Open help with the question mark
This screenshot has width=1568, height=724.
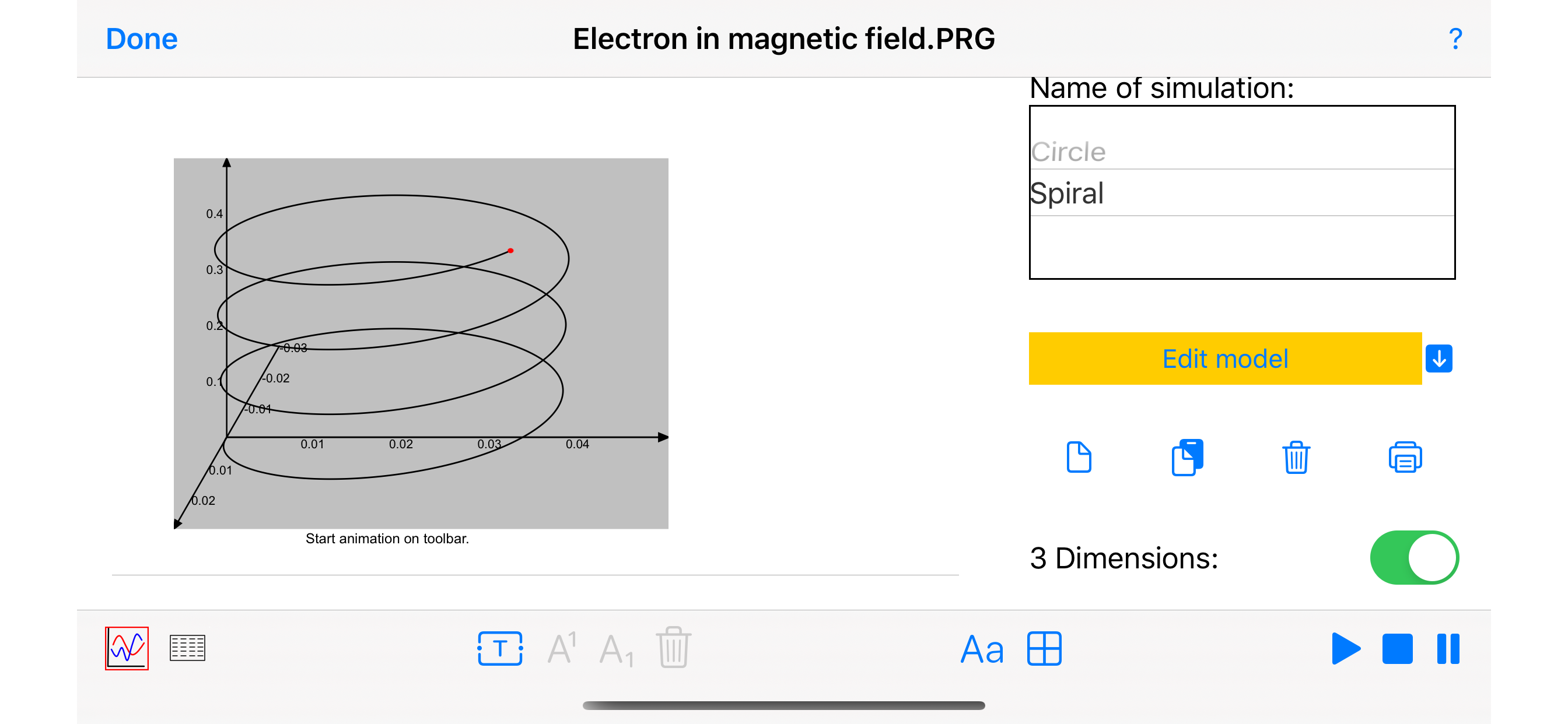1455,39
